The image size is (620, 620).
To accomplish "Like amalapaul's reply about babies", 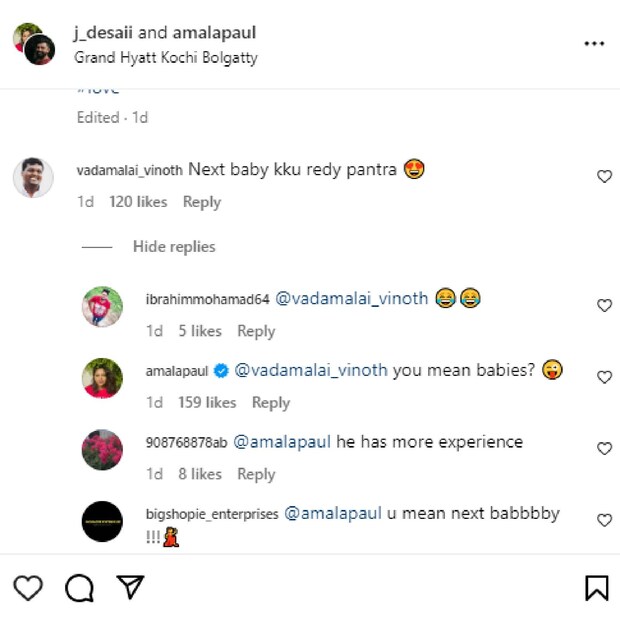I will coord(604,378).
